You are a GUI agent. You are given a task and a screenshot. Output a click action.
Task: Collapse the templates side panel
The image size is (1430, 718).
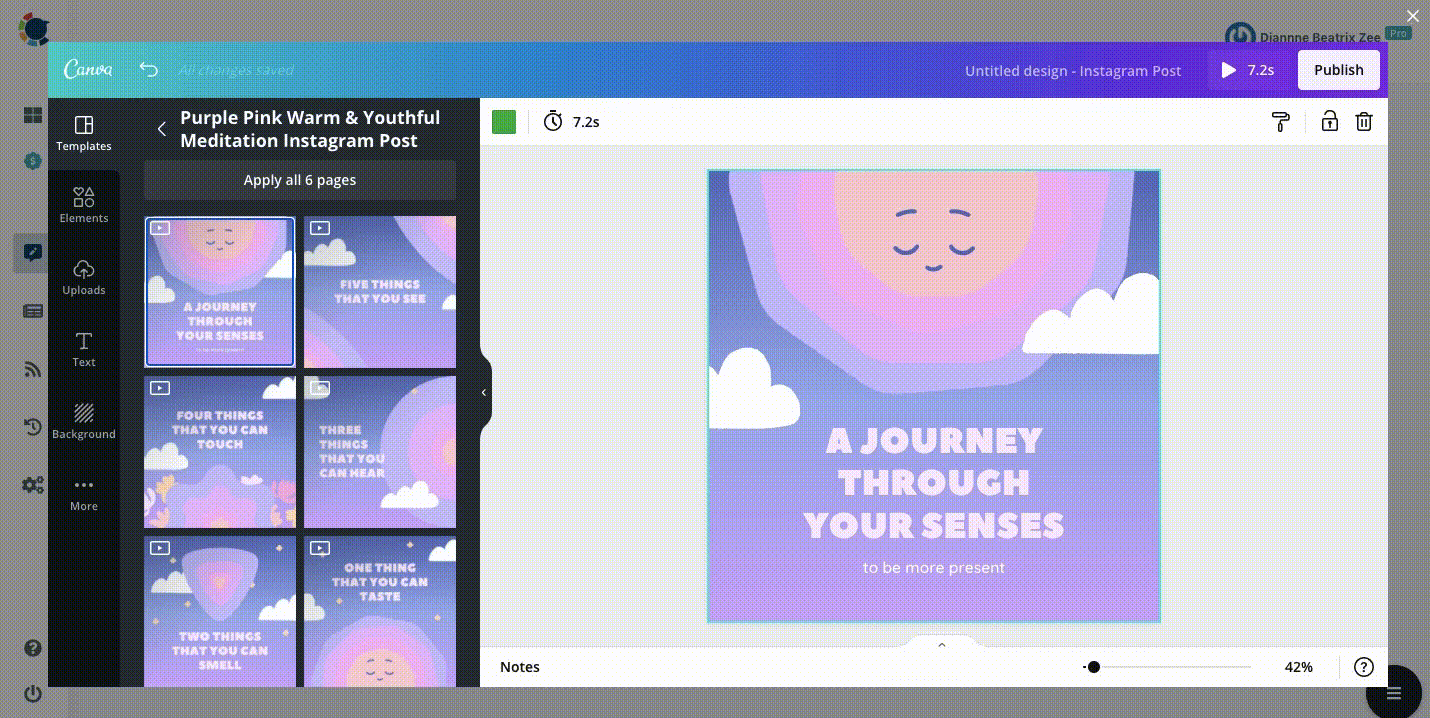[x=484, y=392]
